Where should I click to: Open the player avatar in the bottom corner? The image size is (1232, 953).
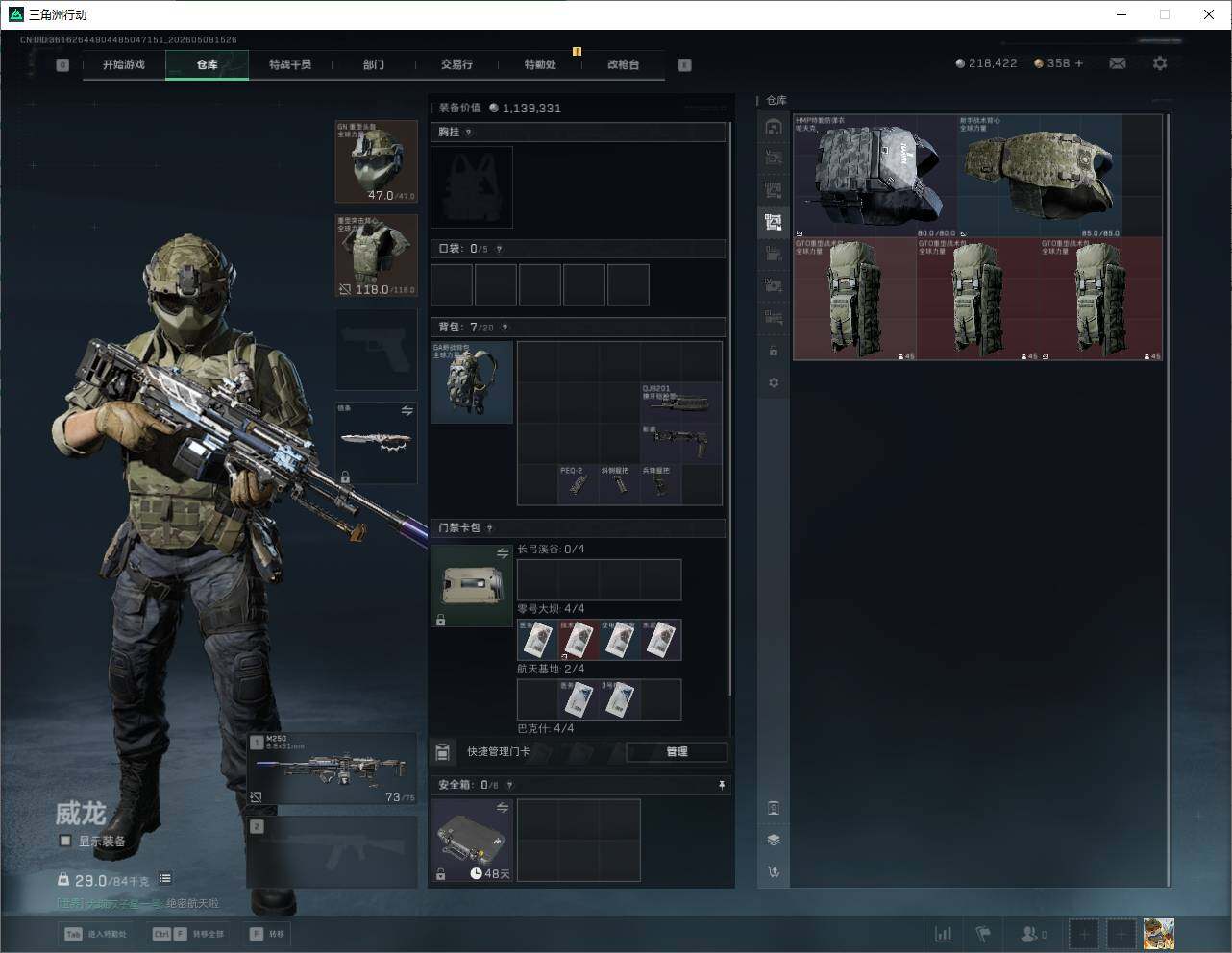click(1159, 933)
